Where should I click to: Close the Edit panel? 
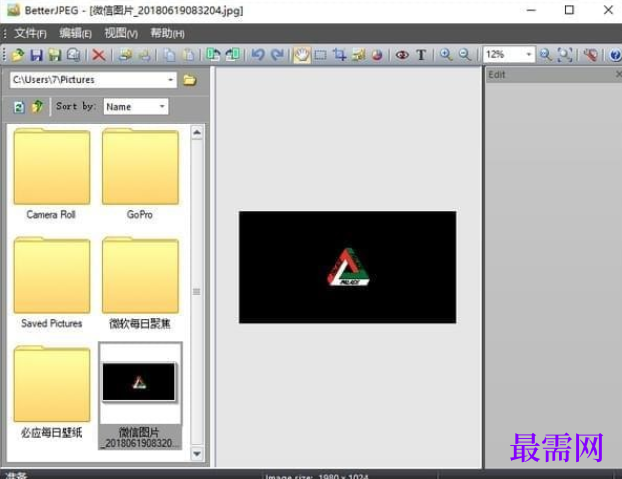(618, 74)
